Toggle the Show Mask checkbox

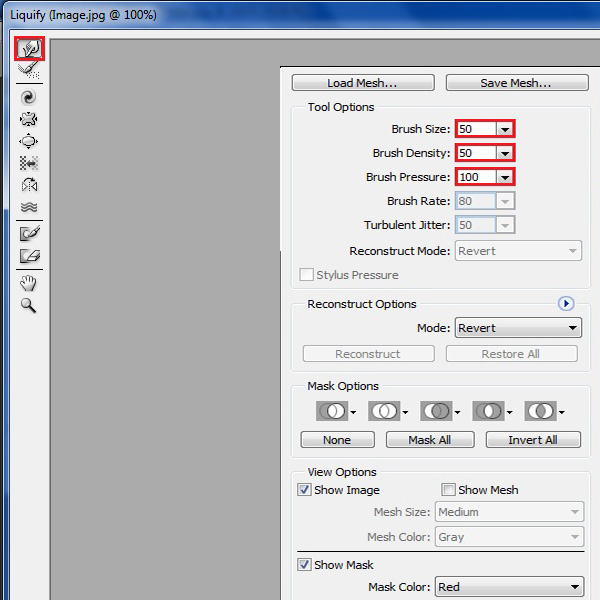pos(305,565)
